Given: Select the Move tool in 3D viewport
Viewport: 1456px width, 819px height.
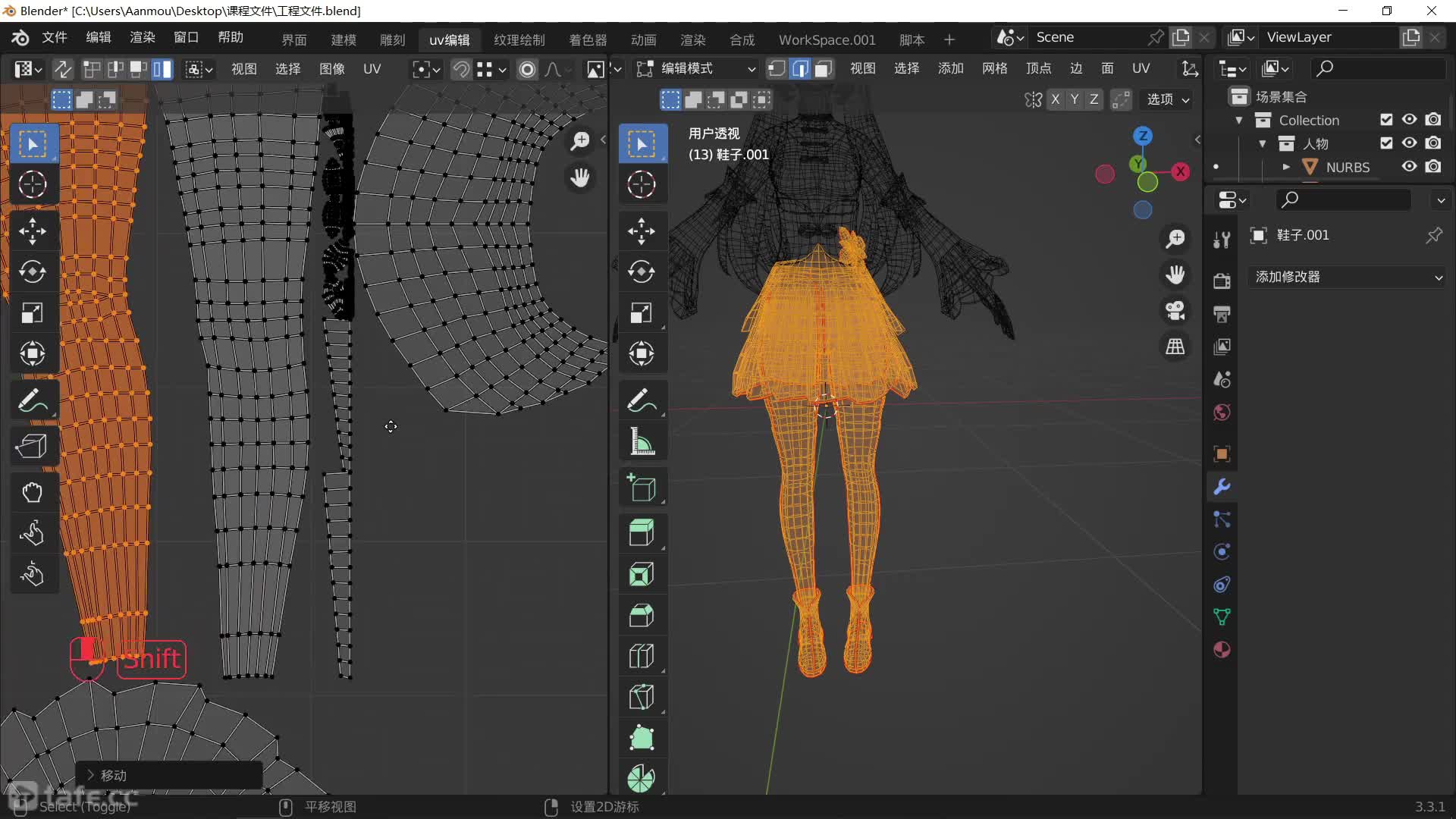Looking at the screenshot, I should pyautogui.click(x=642, y=231).
